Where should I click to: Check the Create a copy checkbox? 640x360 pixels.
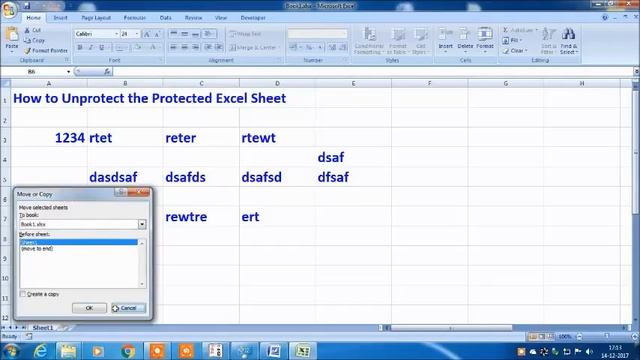[23, 294]
